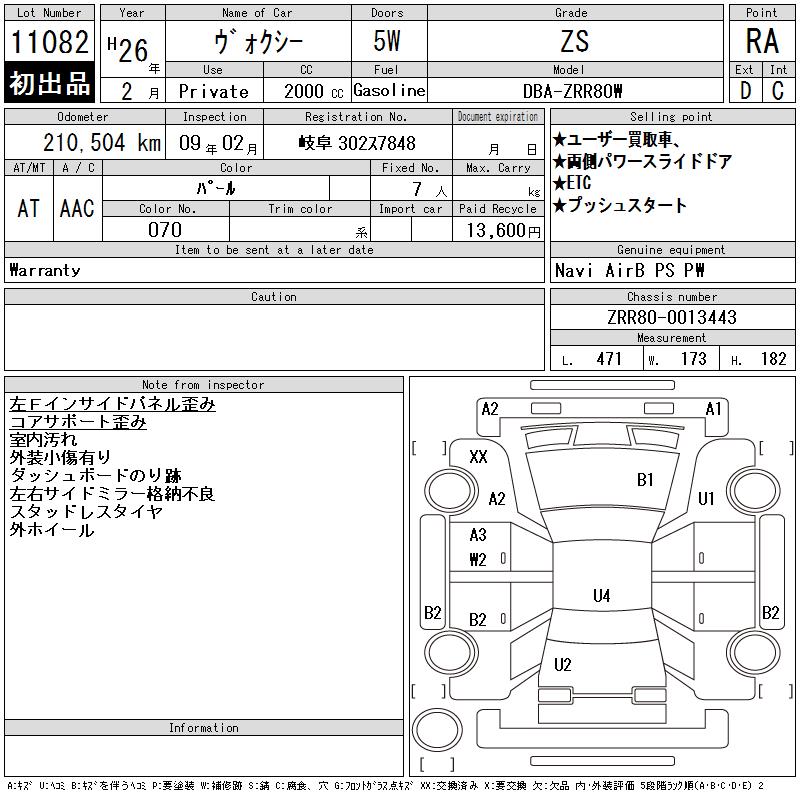Select the 初出品 black badge
The width and height of the screenshot is (800, 800).
coord(49,83)
